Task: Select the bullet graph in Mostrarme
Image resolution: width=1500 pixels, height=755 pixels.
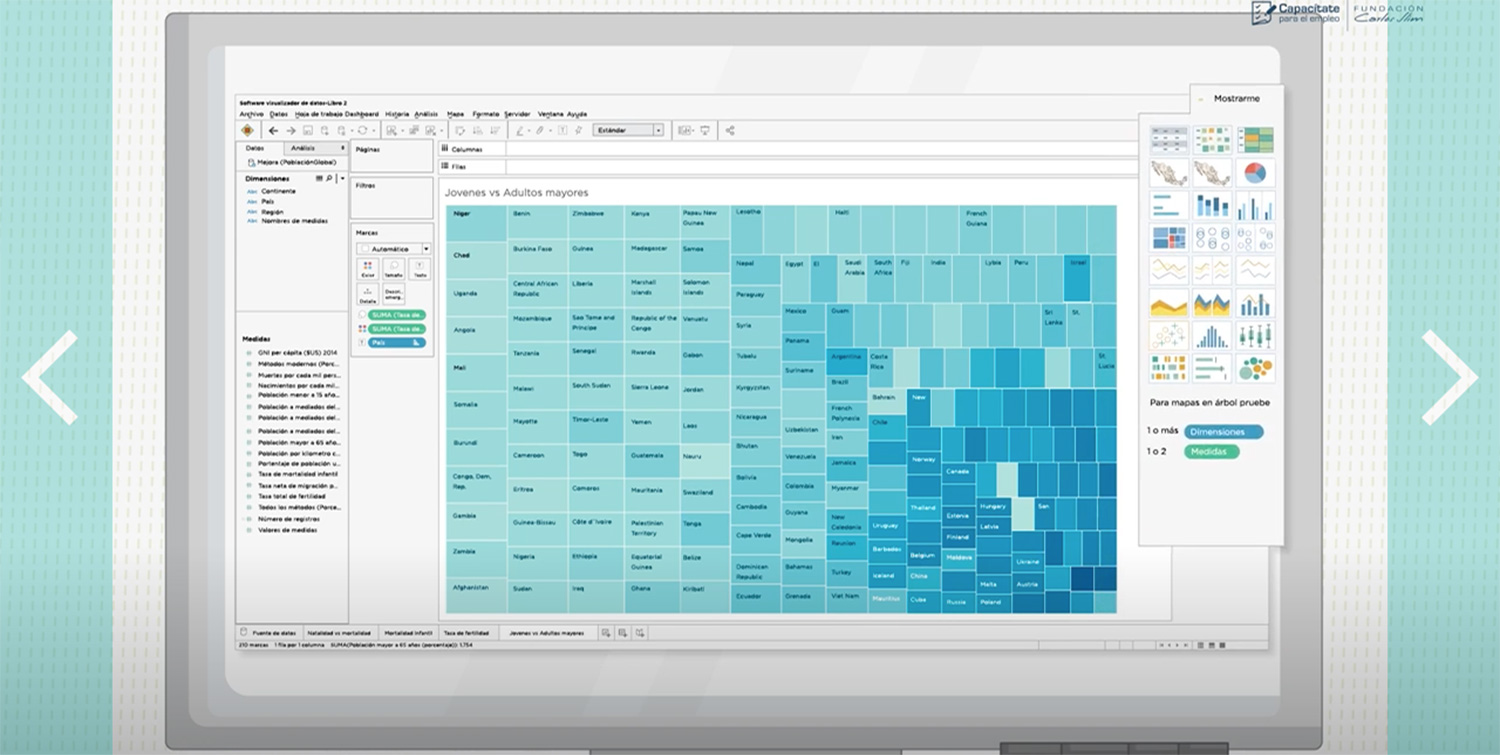Action: [1212, 368]
